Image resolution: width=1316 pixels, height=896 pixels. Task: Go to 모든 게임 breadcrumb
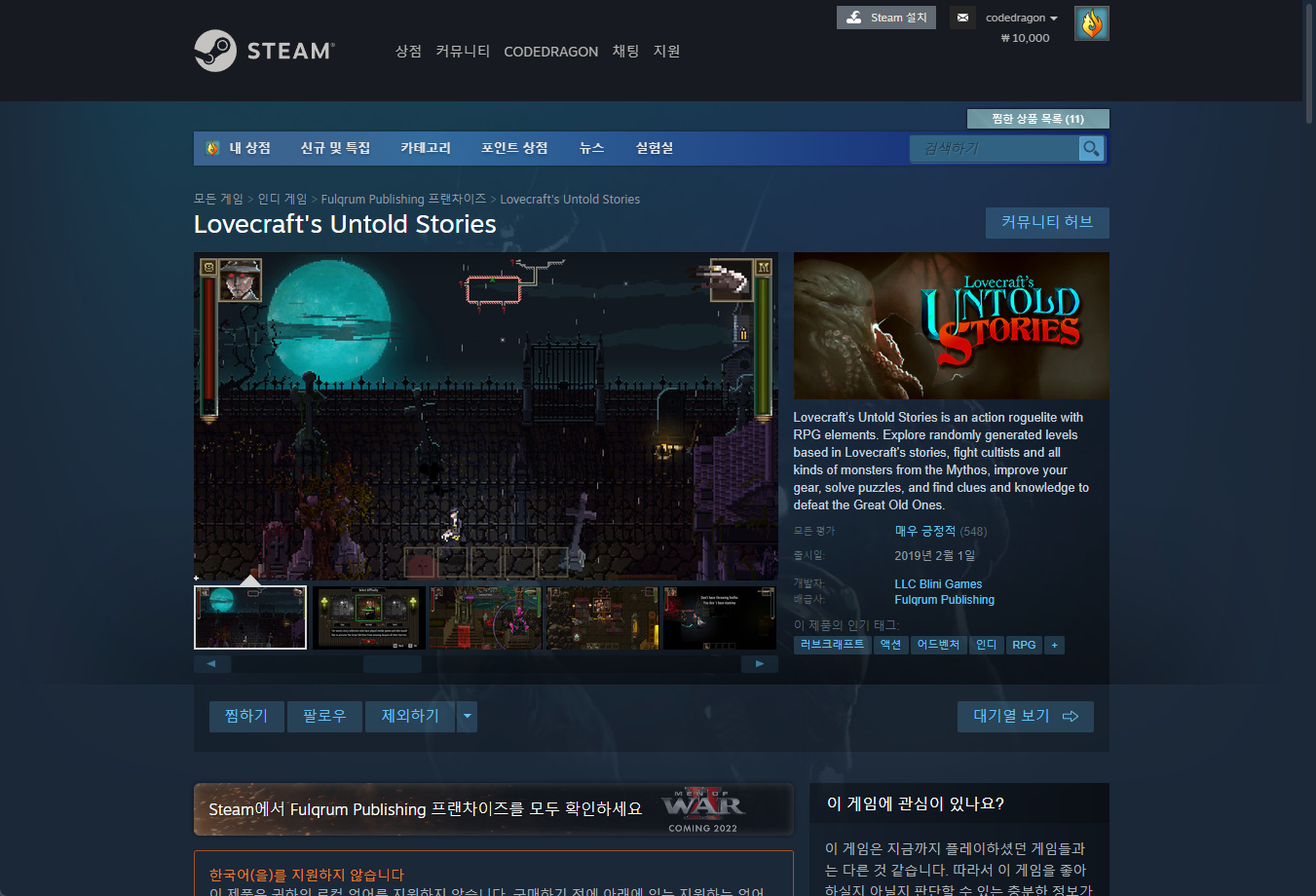tap(218, 199)
